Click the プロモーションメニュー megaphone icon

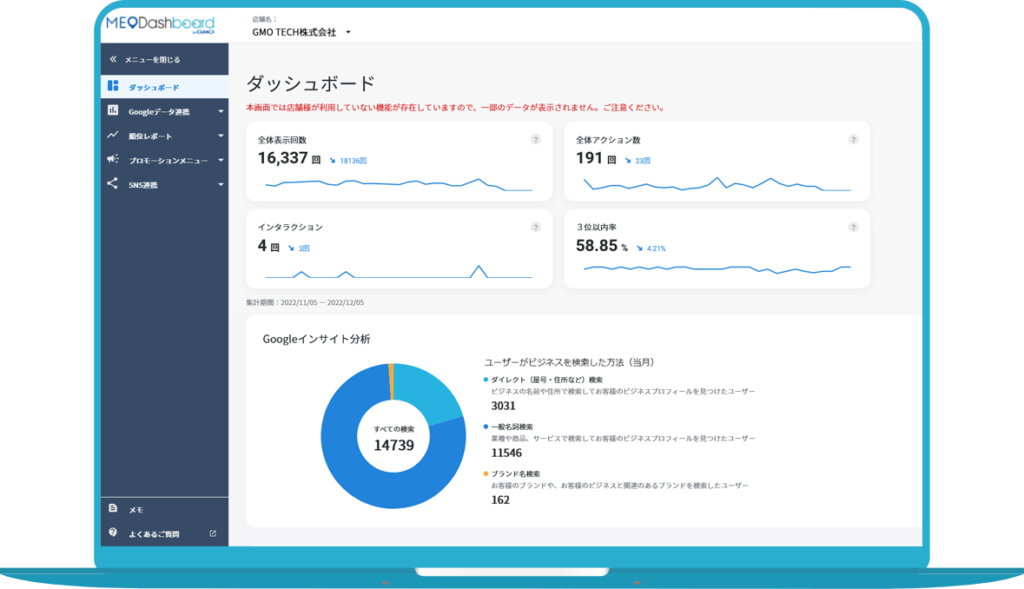113,159
